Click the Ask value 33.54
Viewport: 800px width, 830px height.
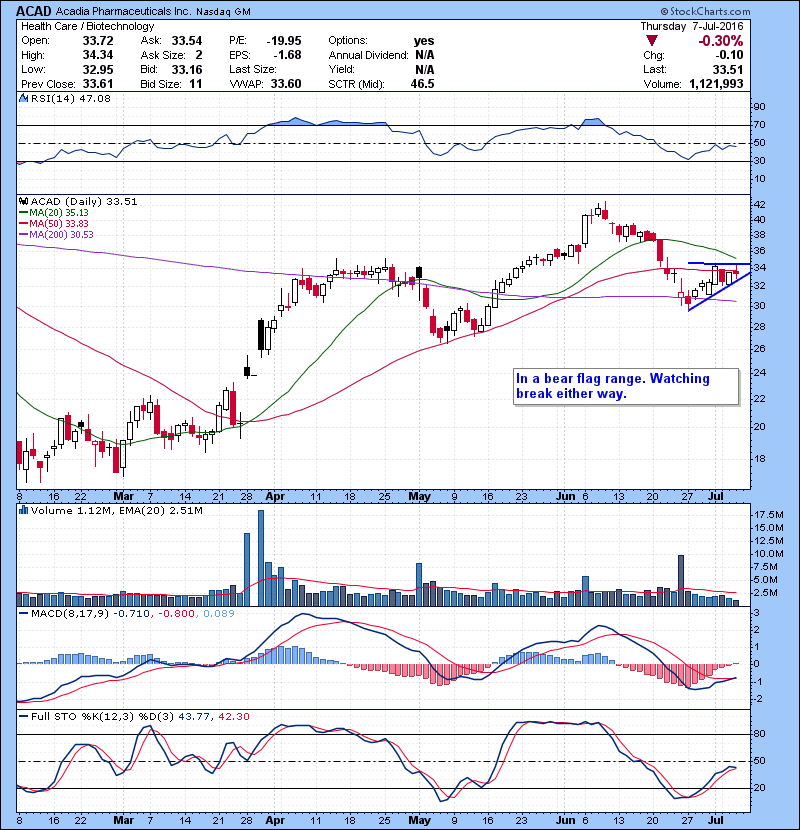click(186, 41)
